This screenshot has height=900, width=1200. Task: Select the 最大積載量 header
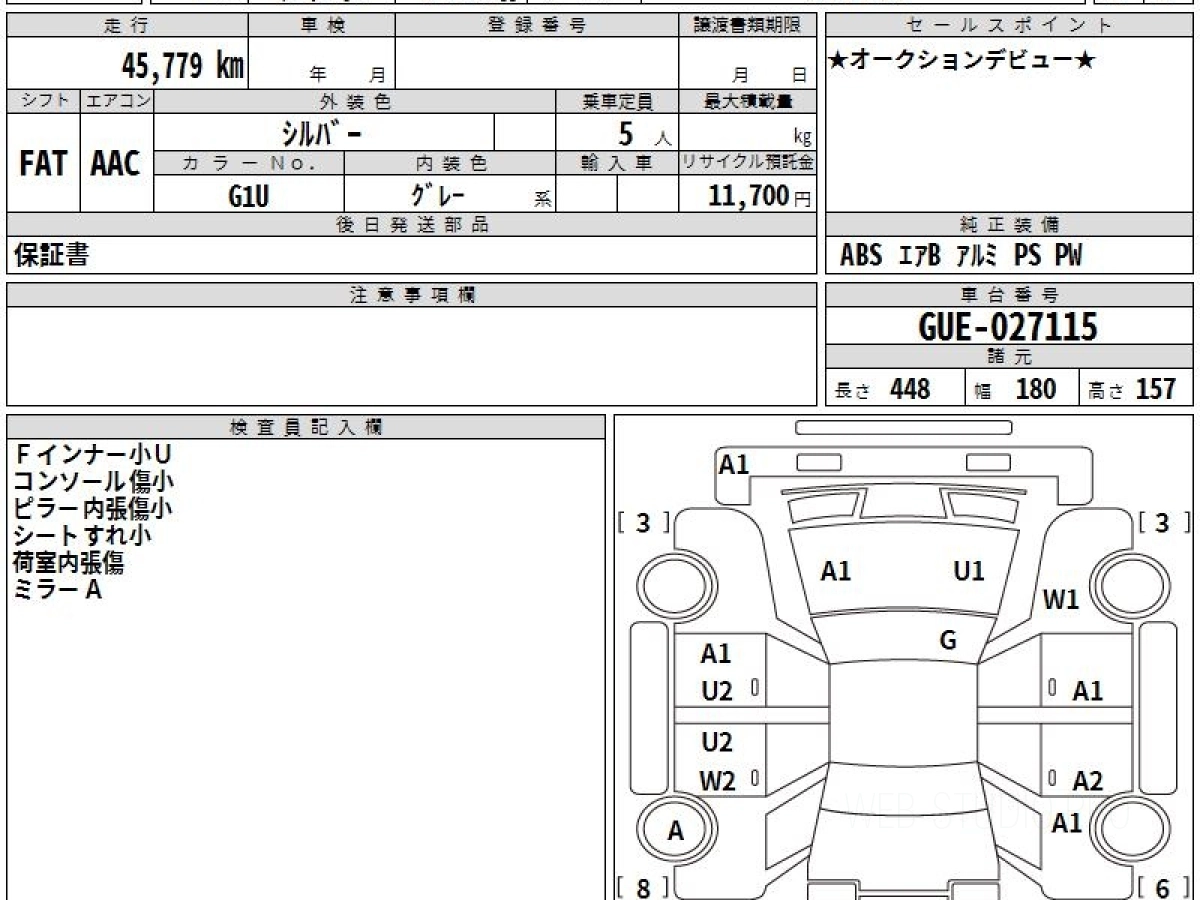click(748, 101)
